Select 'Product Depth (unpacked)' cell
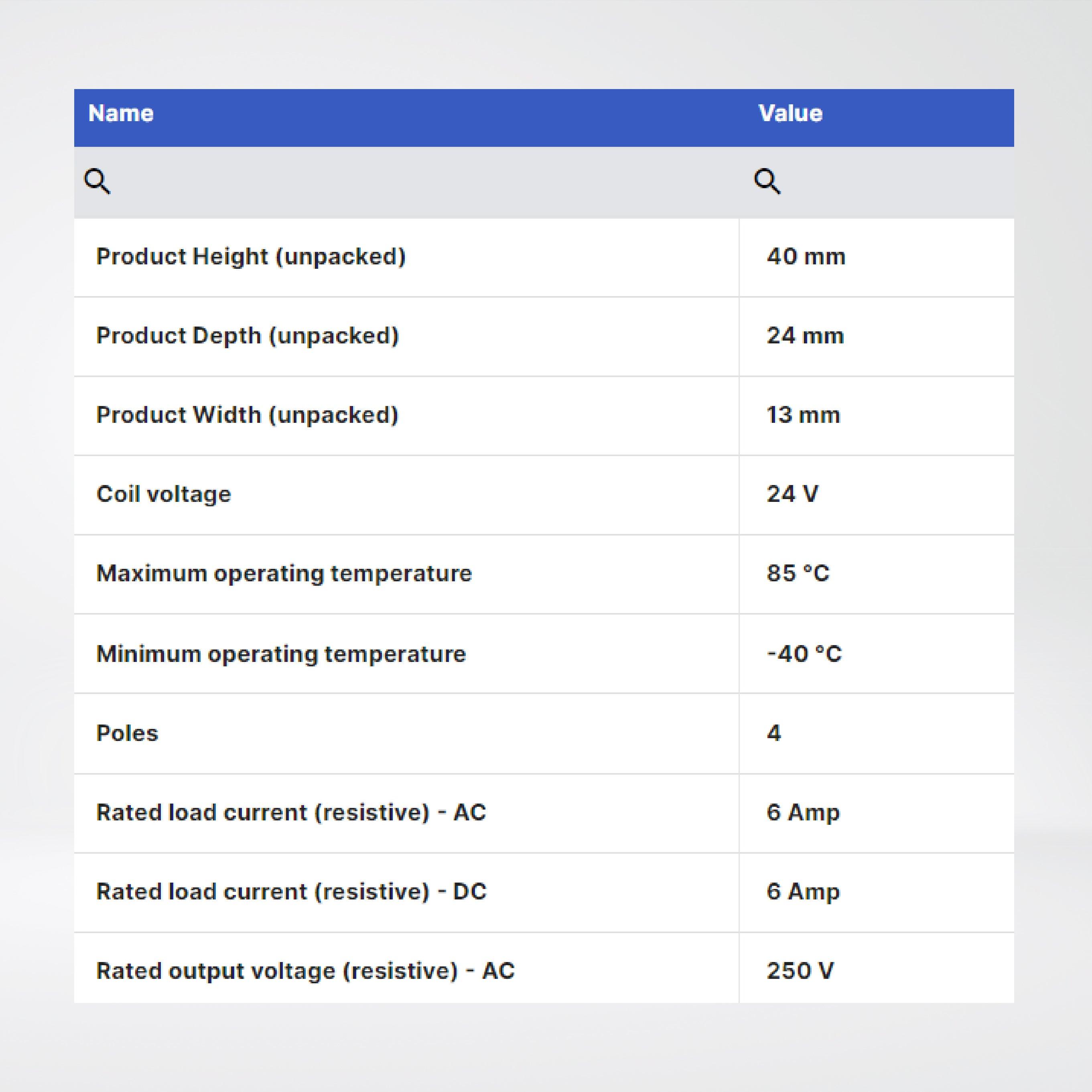The width and height of the screenshot is (1092, 1092). coord(406,337)
